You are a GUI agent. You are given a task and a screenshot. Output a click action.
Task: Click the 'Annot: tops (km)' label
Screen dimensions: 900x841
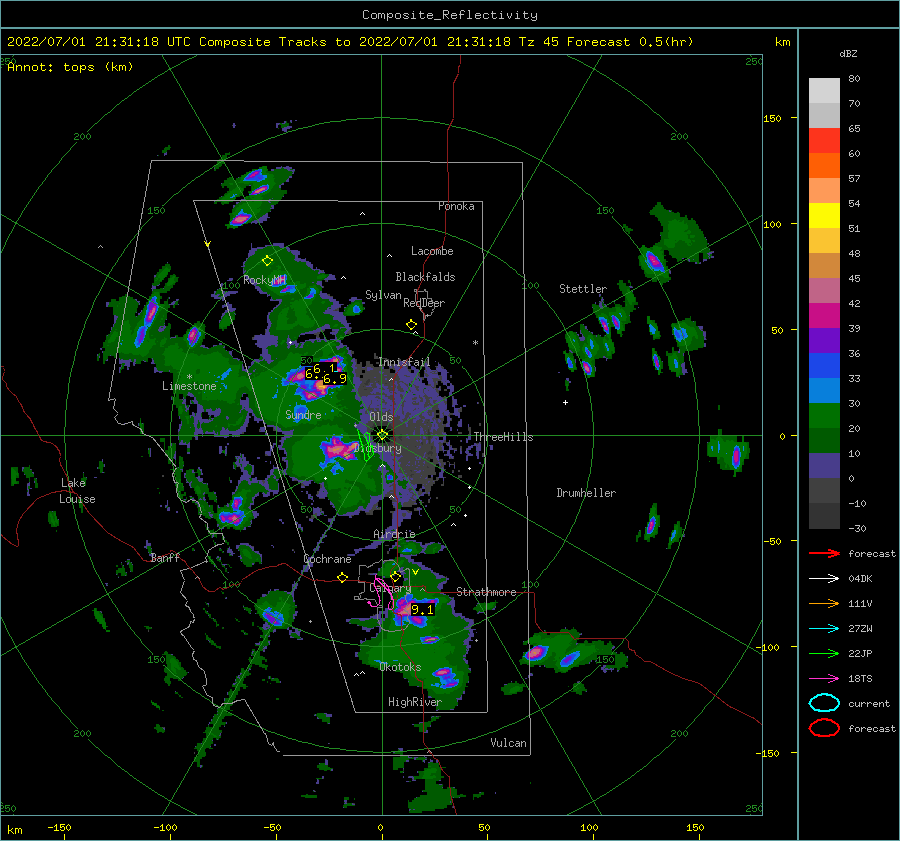70,67
